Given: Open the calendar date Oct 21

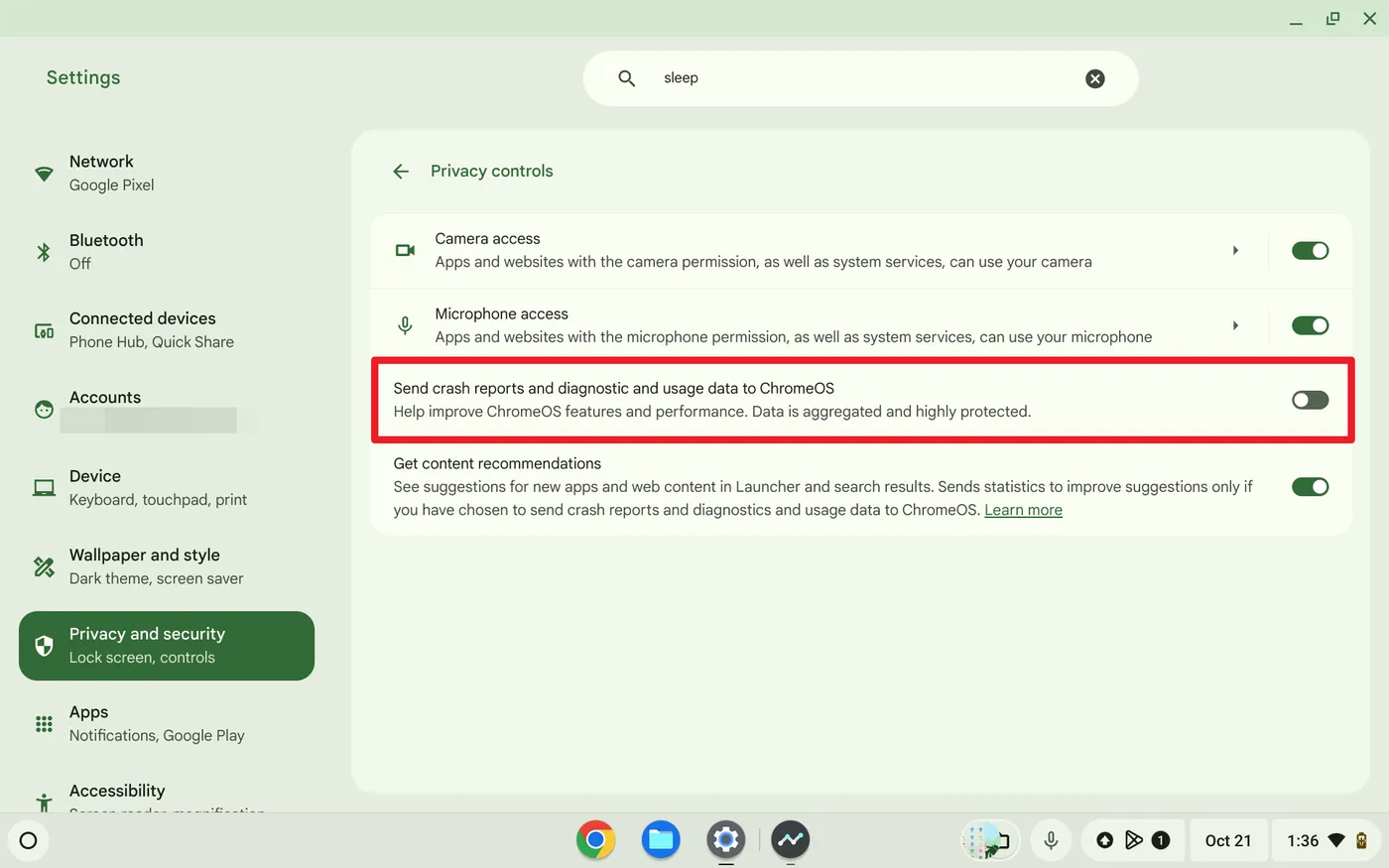Looking at the screenshot, I should [1228, 840].
